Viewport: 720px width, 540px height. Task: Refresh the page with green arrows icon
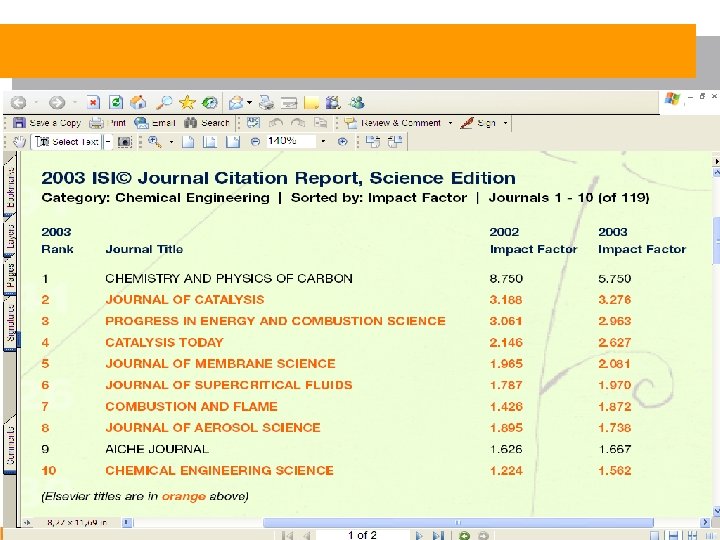pyautogui.click(x=116, y=102)
